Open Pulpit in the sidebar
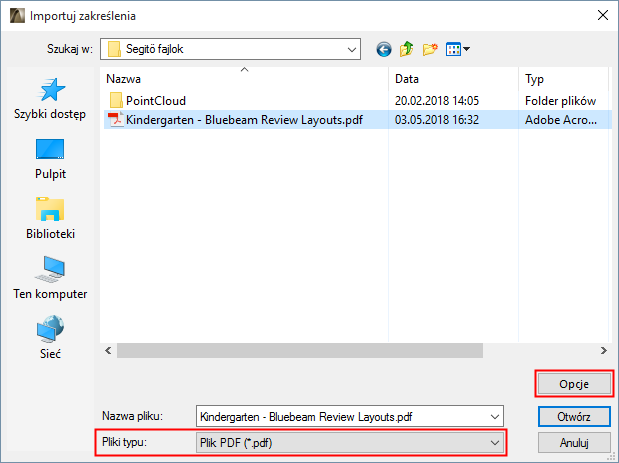Screen dimensions: 619x463 [50, 159]
